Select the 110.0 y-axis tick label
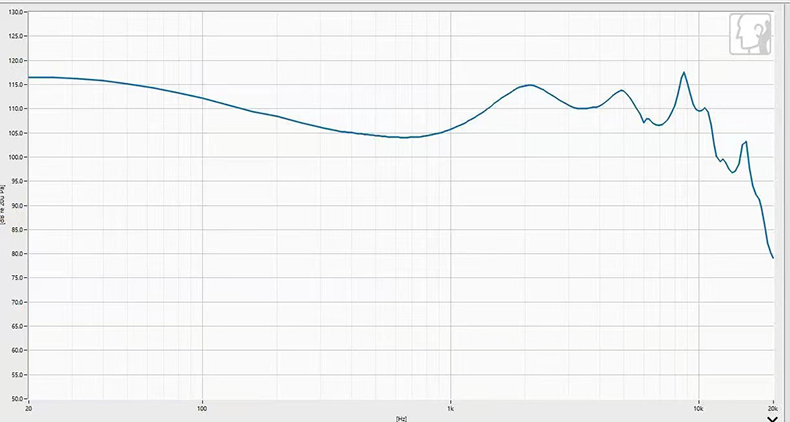This screenshot has width=790, height=422. [16, 109]
